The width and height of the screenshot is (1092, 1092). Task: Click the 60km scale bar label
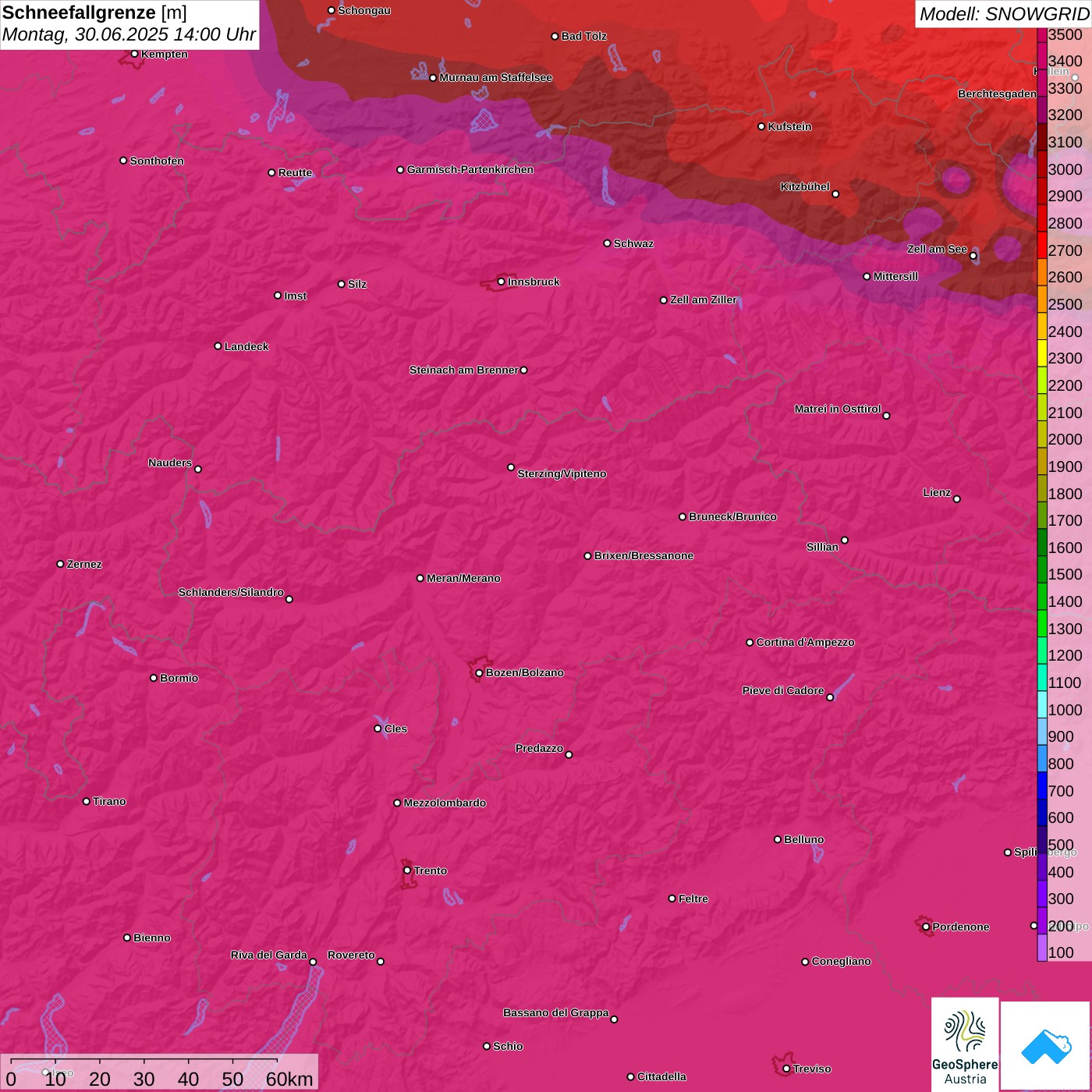pyautogui.click(x=289, y=1079)
